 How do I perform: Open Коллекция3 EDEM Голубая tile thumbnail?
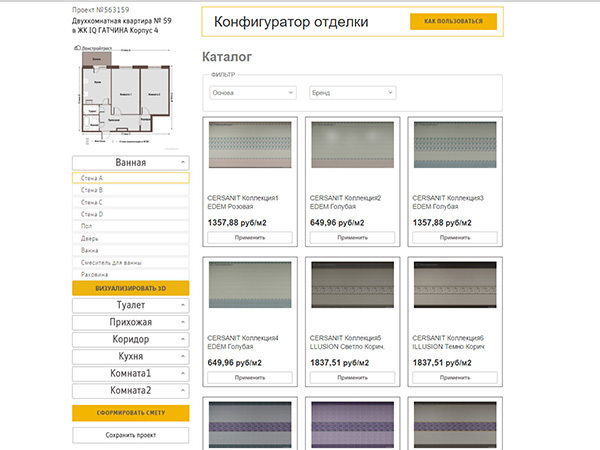click(x=455, y=145)
